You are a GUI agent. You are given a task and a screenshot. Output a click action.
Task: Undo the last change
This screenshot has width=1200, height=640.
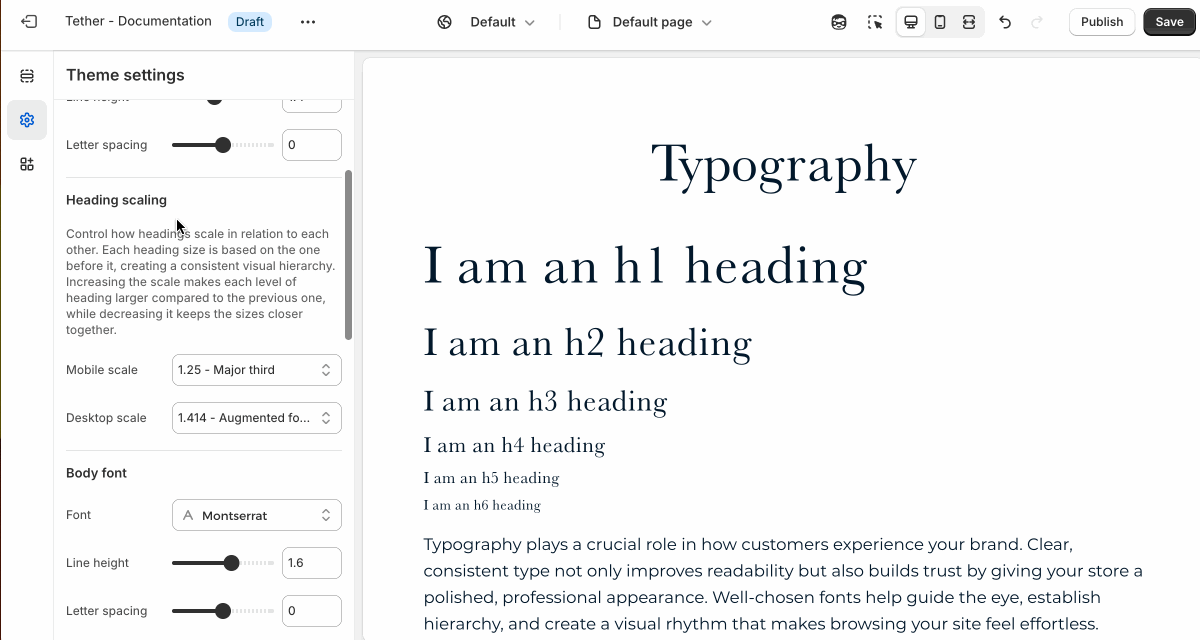click(1005, 22)
